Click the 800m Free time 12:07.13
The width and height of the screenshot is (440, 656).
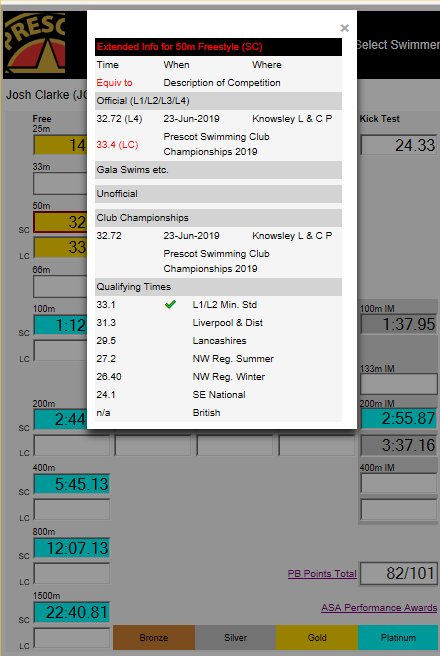72,548
